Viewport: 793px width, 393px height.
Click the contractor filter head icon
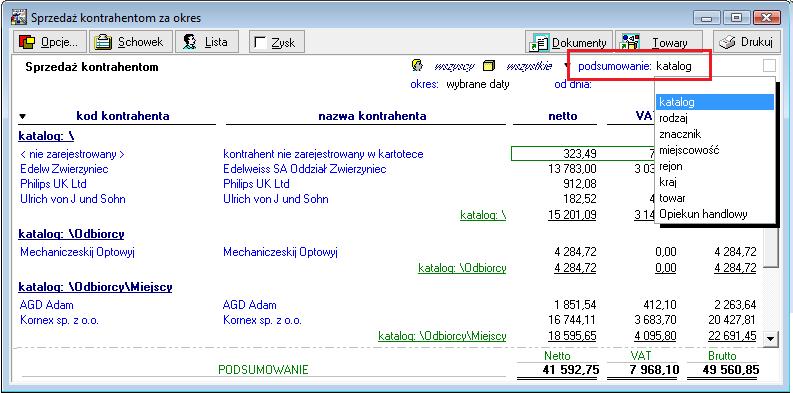click(x=417, y=66)
